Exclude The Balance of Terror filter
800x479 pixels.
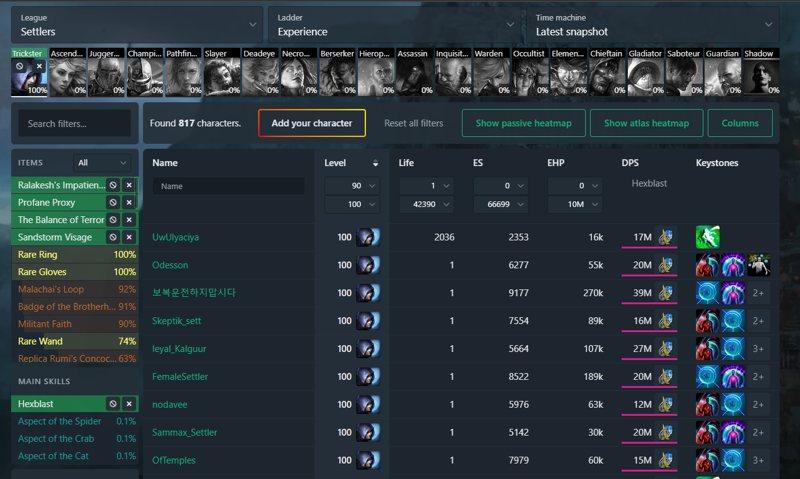pyautogui.click(x=113, y=220)
